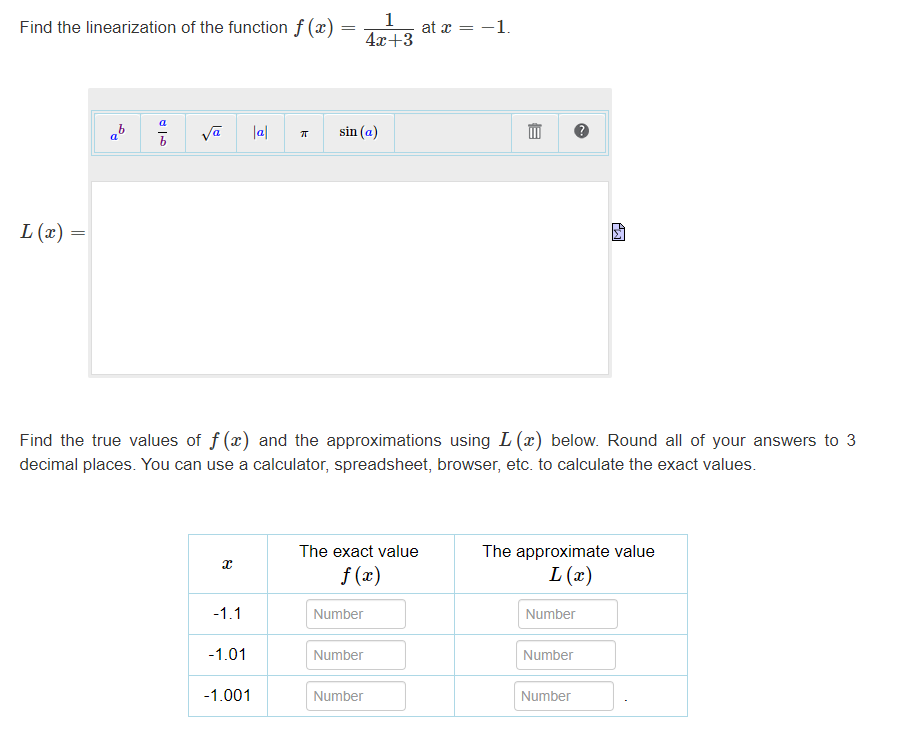The image size is (899, 751).
Task: Insert the pi symbol from the palette
Action: (x=304, y=132)
